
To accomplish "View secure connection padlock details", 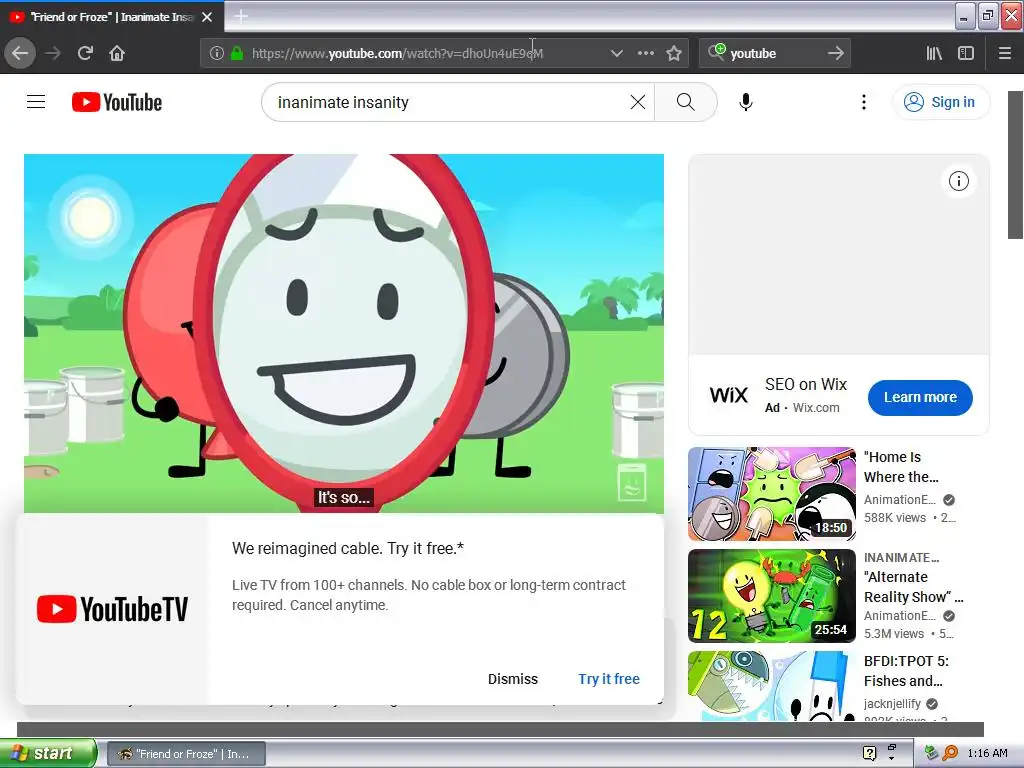I will coord(236,54).
